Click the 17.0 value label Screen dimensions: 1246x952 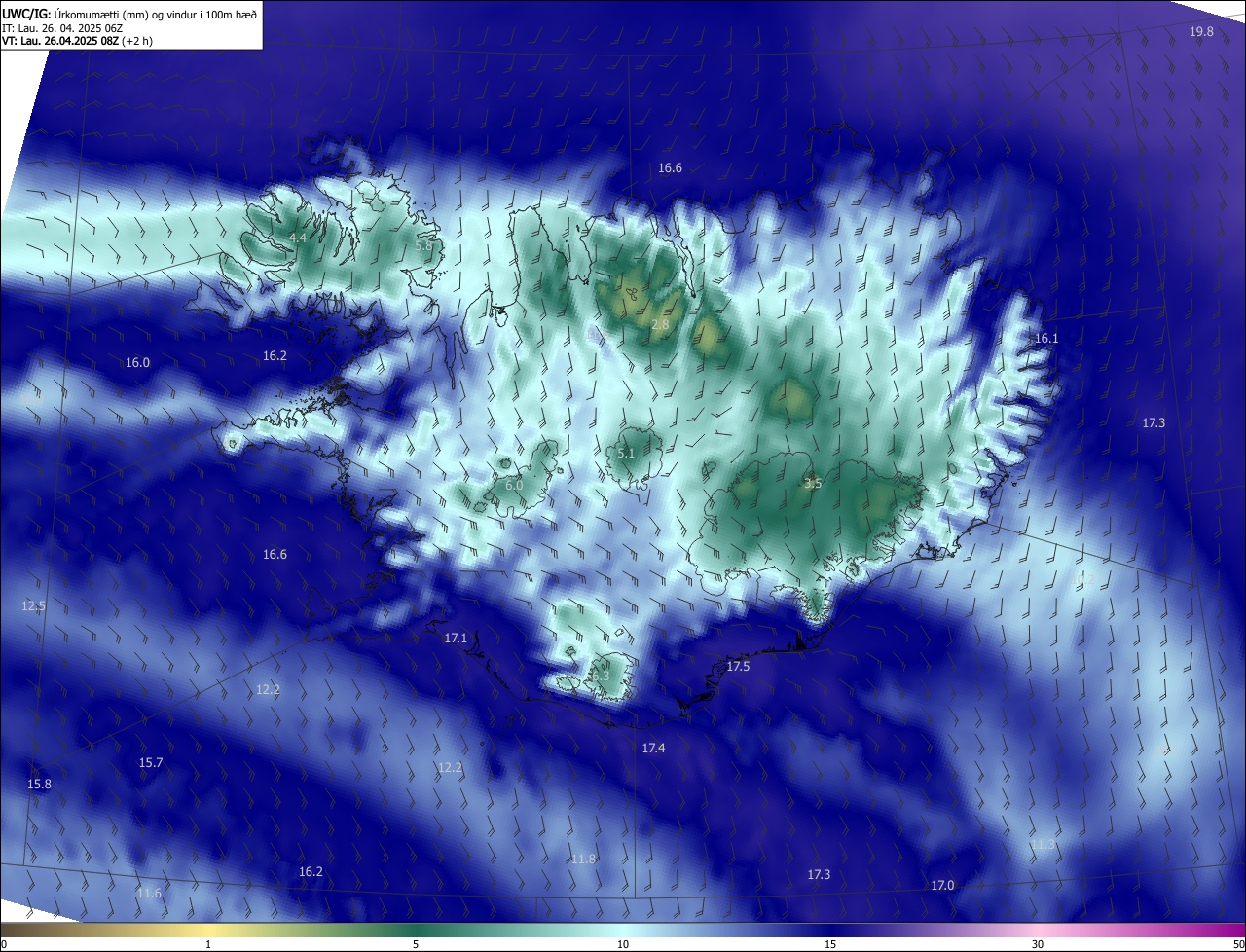pyautogui.click(x=942, y=885)
